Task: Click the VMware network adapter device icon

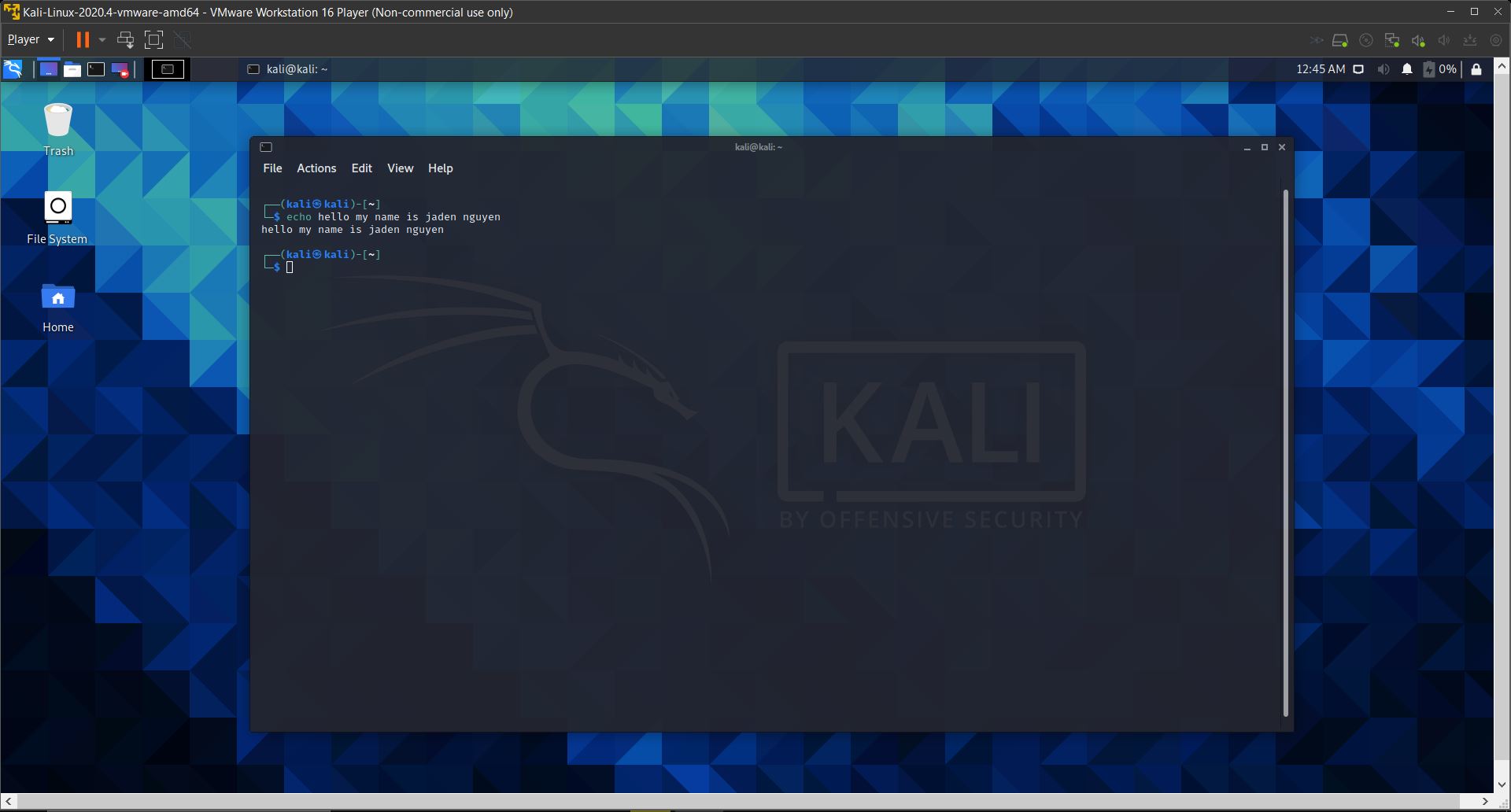Action: [x=1392, y=40]
